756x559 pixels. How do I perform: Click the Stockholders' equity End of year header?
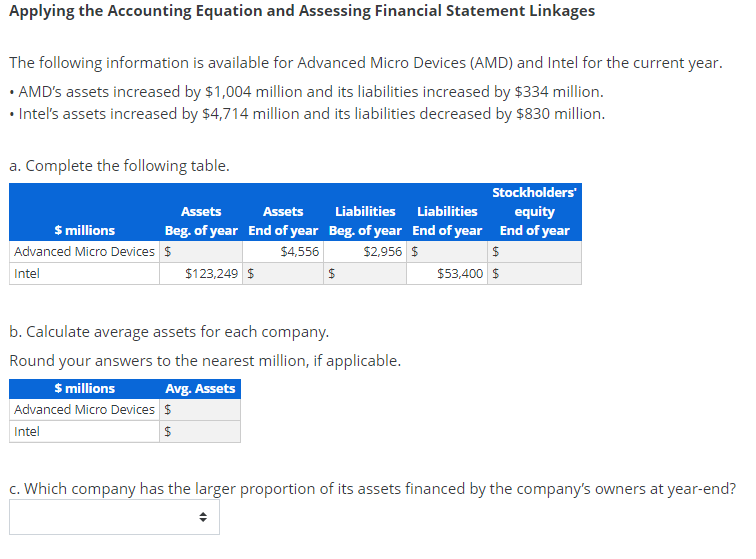534,211
